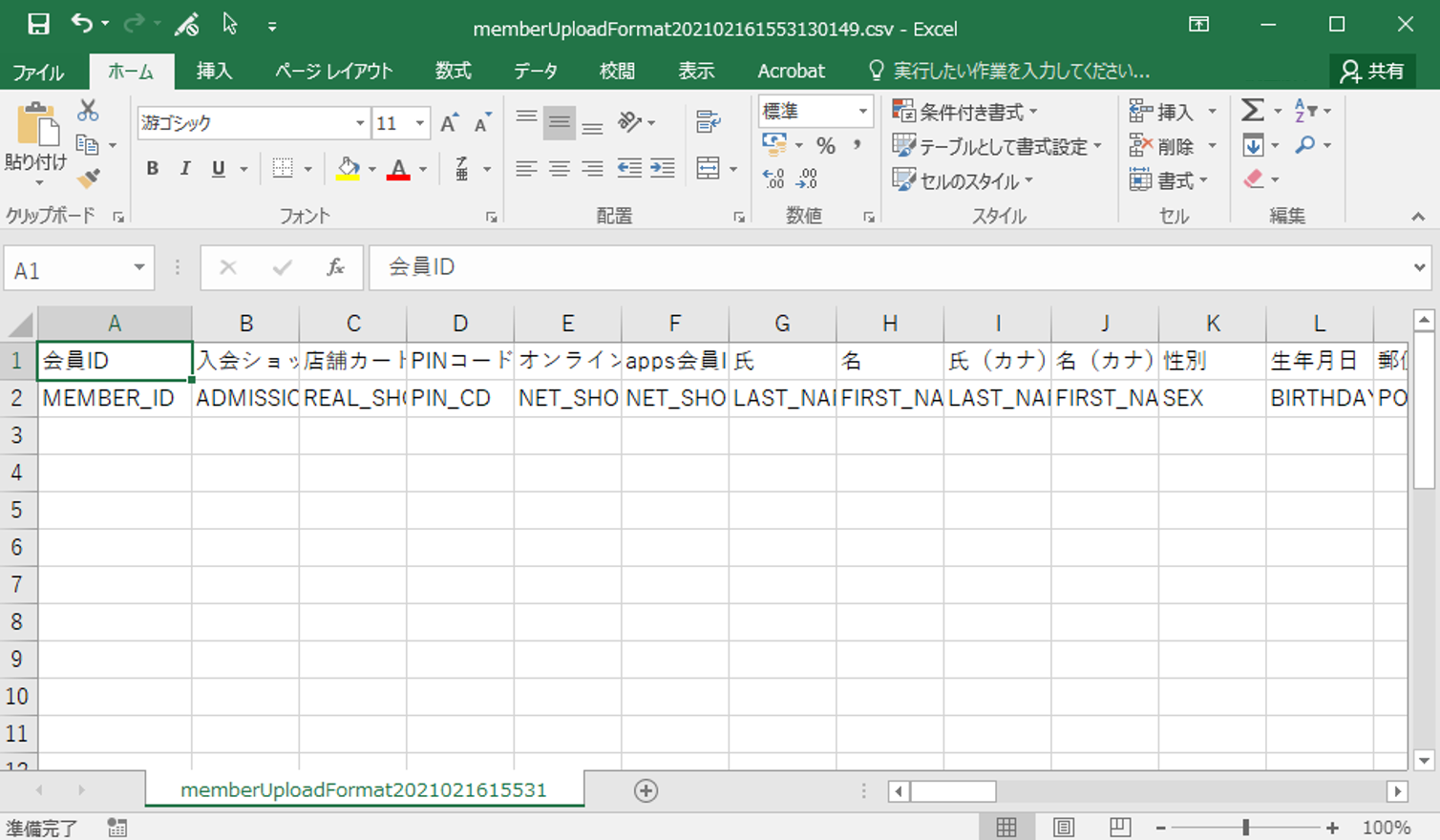Toggle italic formatting with the I button
Image resolution: width=1440 pixels, height=840 pixels.
pos(184,168)
